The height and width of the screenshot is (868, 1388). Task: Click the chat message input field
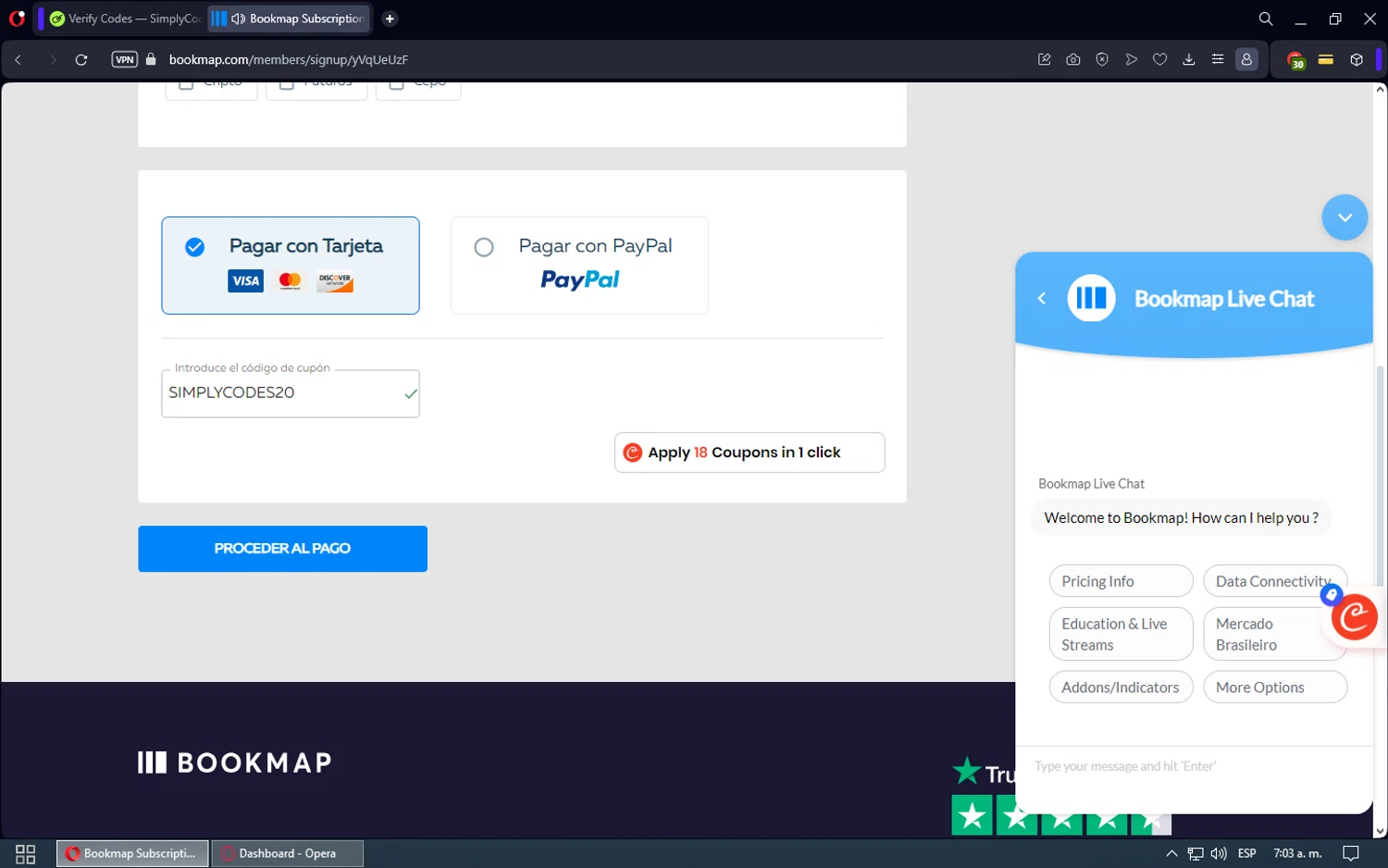(1194, 766)
